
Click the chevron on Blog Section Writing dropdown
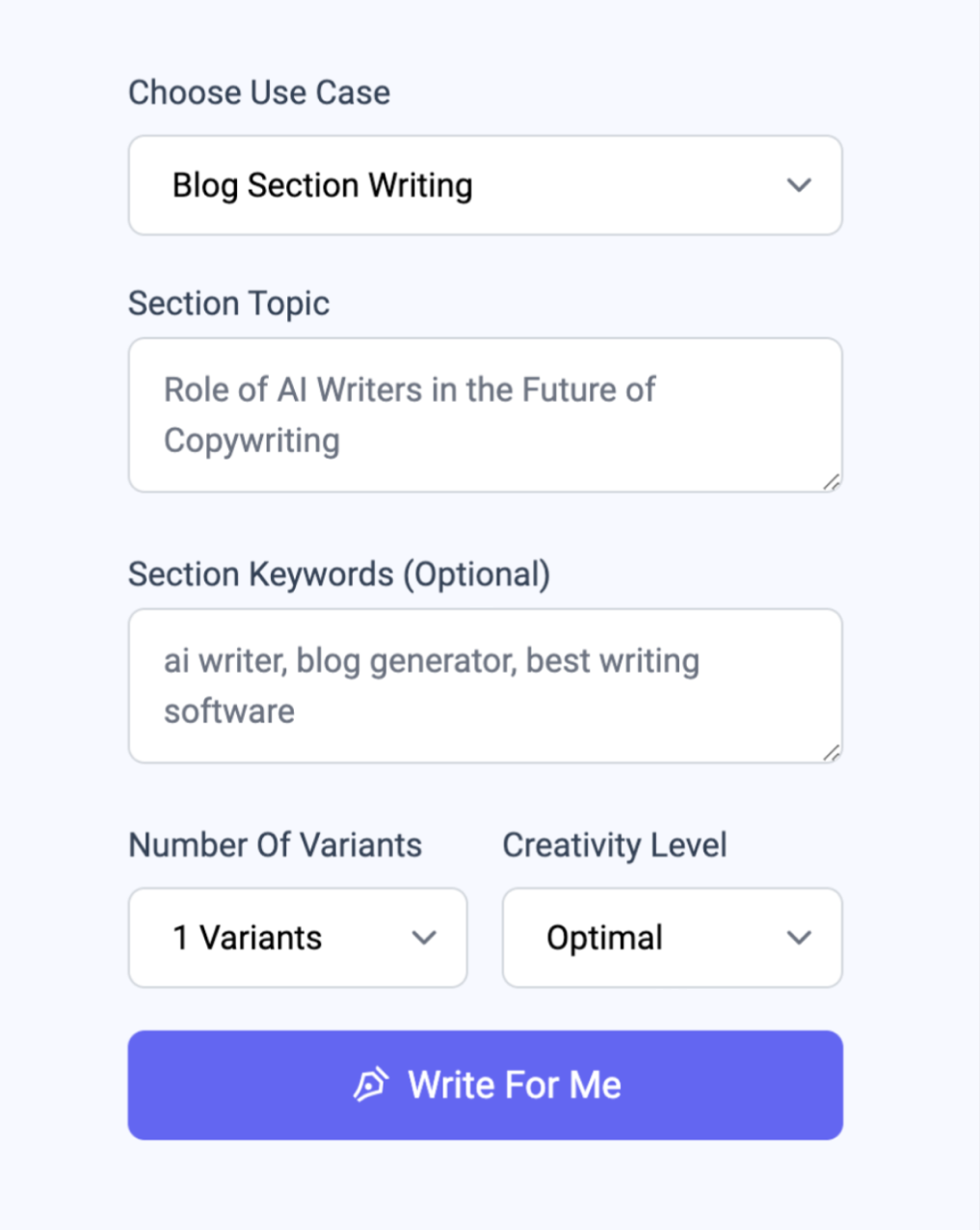(800, 185)
